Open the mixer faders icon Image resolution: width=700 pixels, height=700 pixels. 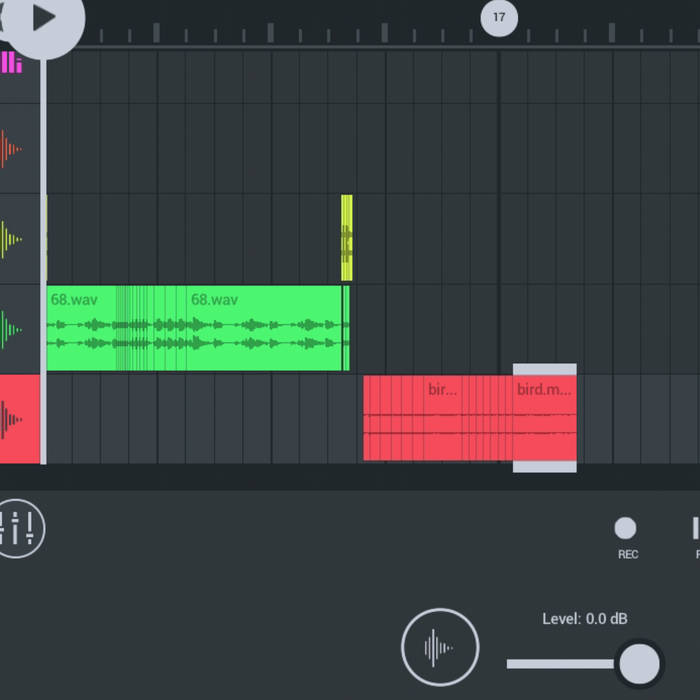coord(19,527)
